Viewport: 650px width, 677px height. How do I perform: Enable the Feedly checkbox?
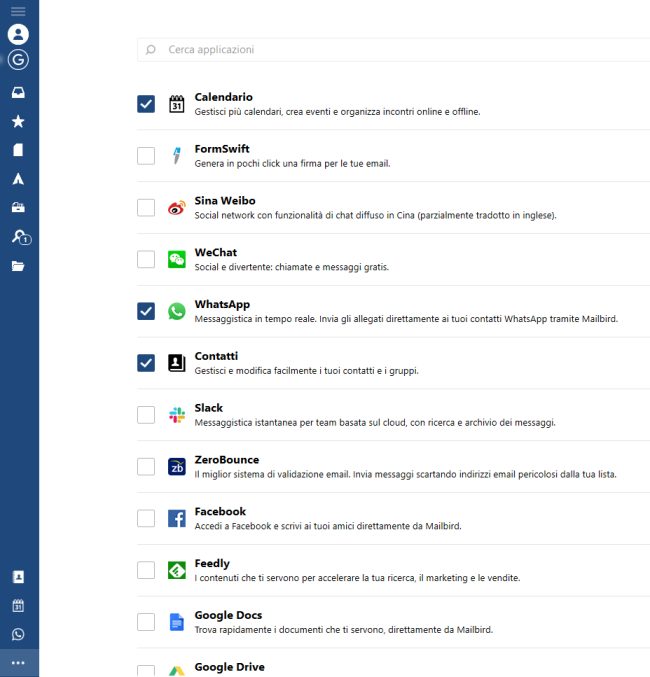[146, 570]
